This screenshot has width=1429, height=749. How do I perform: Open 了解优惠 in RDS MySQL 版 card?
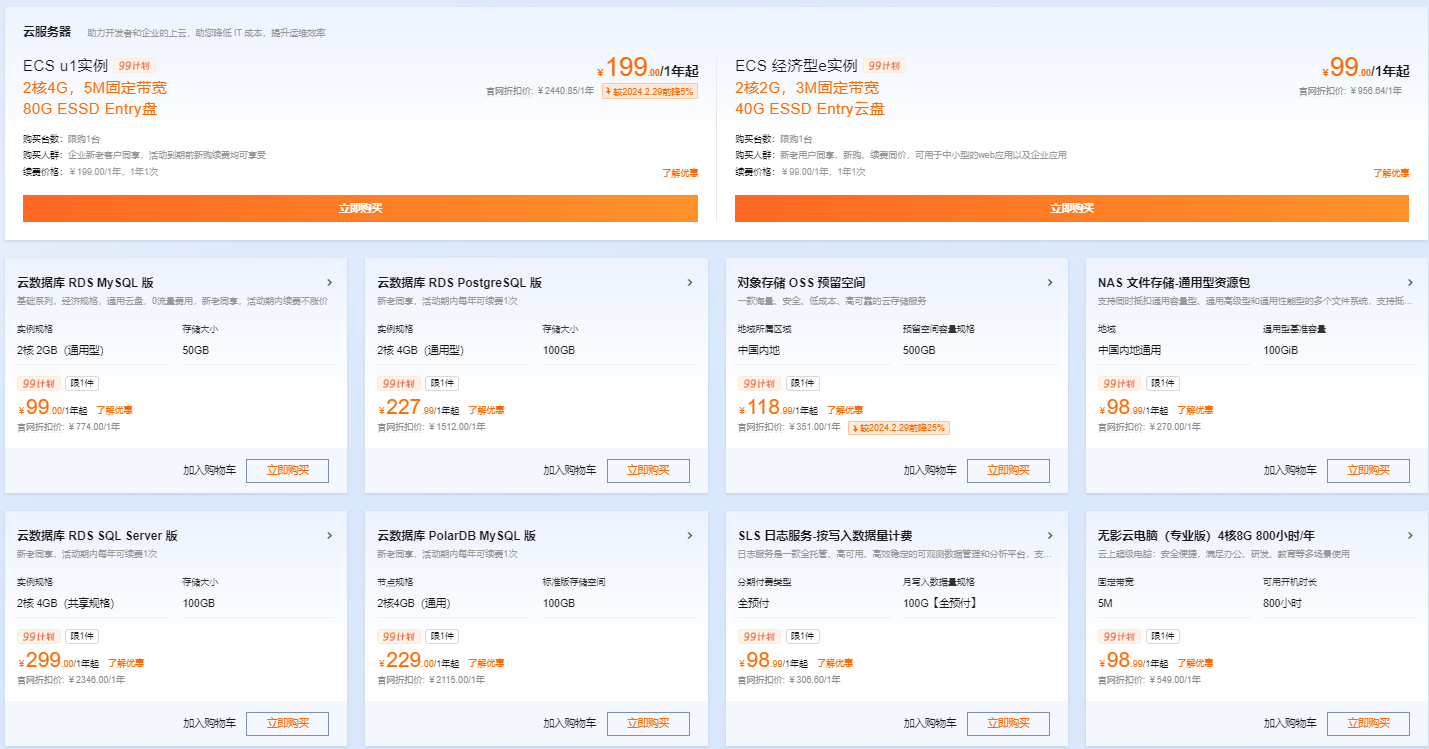pyautogui.click(x=114, y=410)
